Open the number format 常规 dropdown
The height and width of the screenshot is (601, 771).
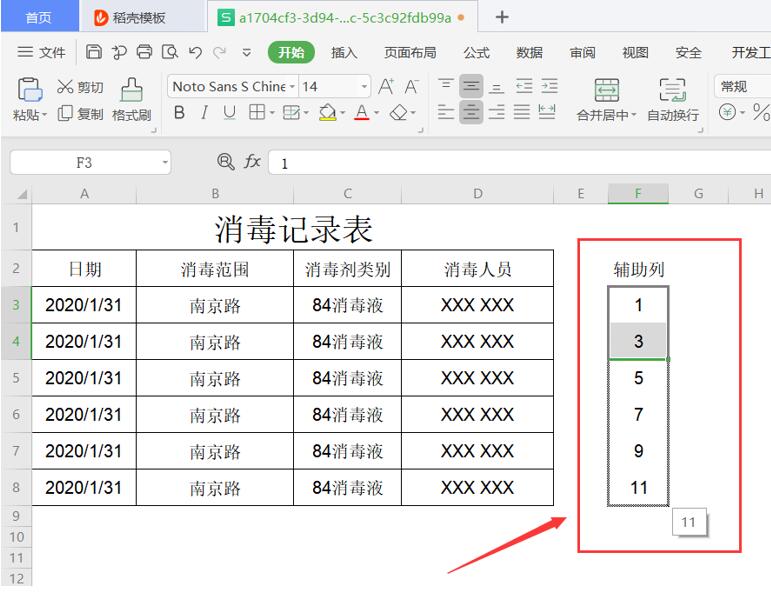coord(742,87)
